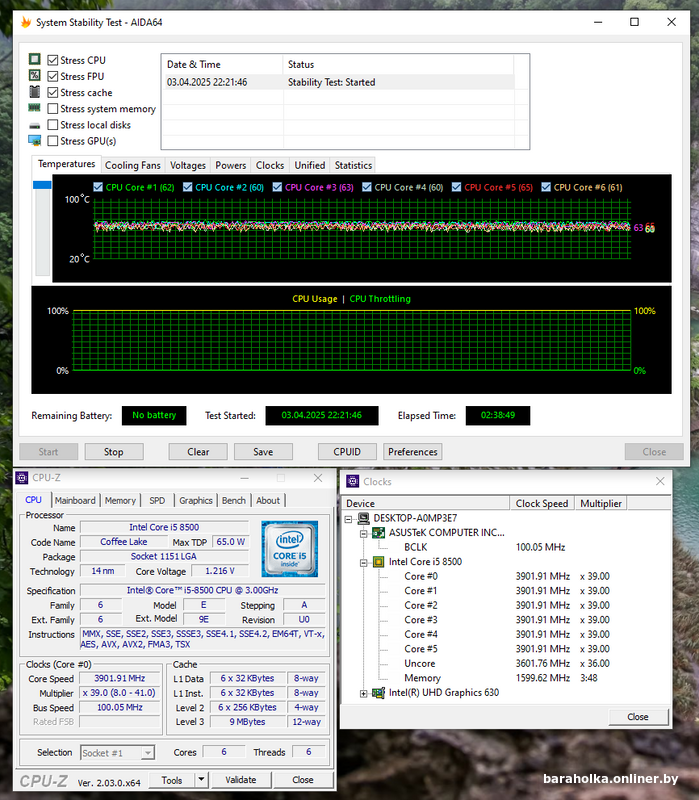
Task: Hide CPU Core #6 temperature graph line
Action: 546,187
